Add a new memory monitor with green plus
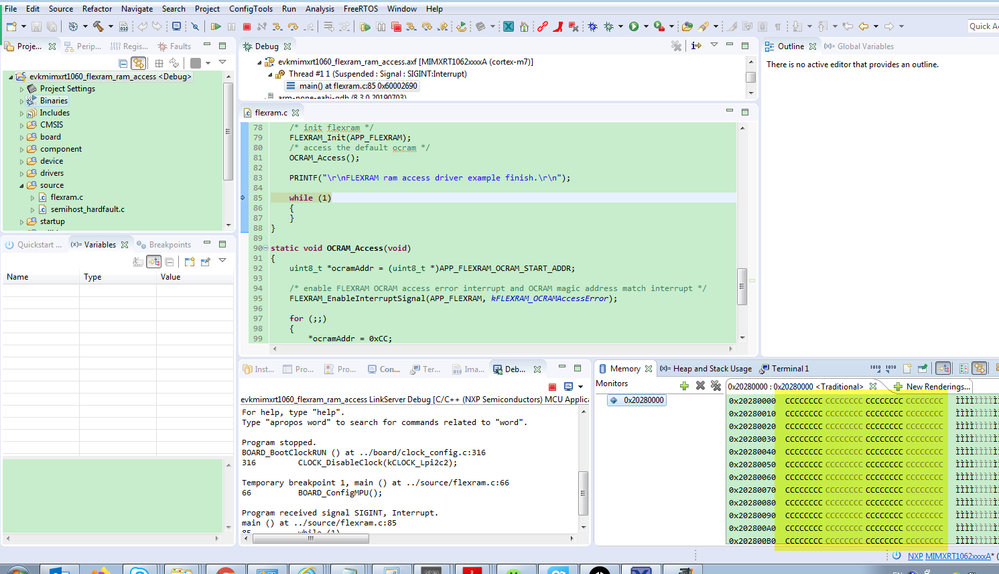This screenshot has height=574, width=999. pyautogui.click(x=684, y=385)
